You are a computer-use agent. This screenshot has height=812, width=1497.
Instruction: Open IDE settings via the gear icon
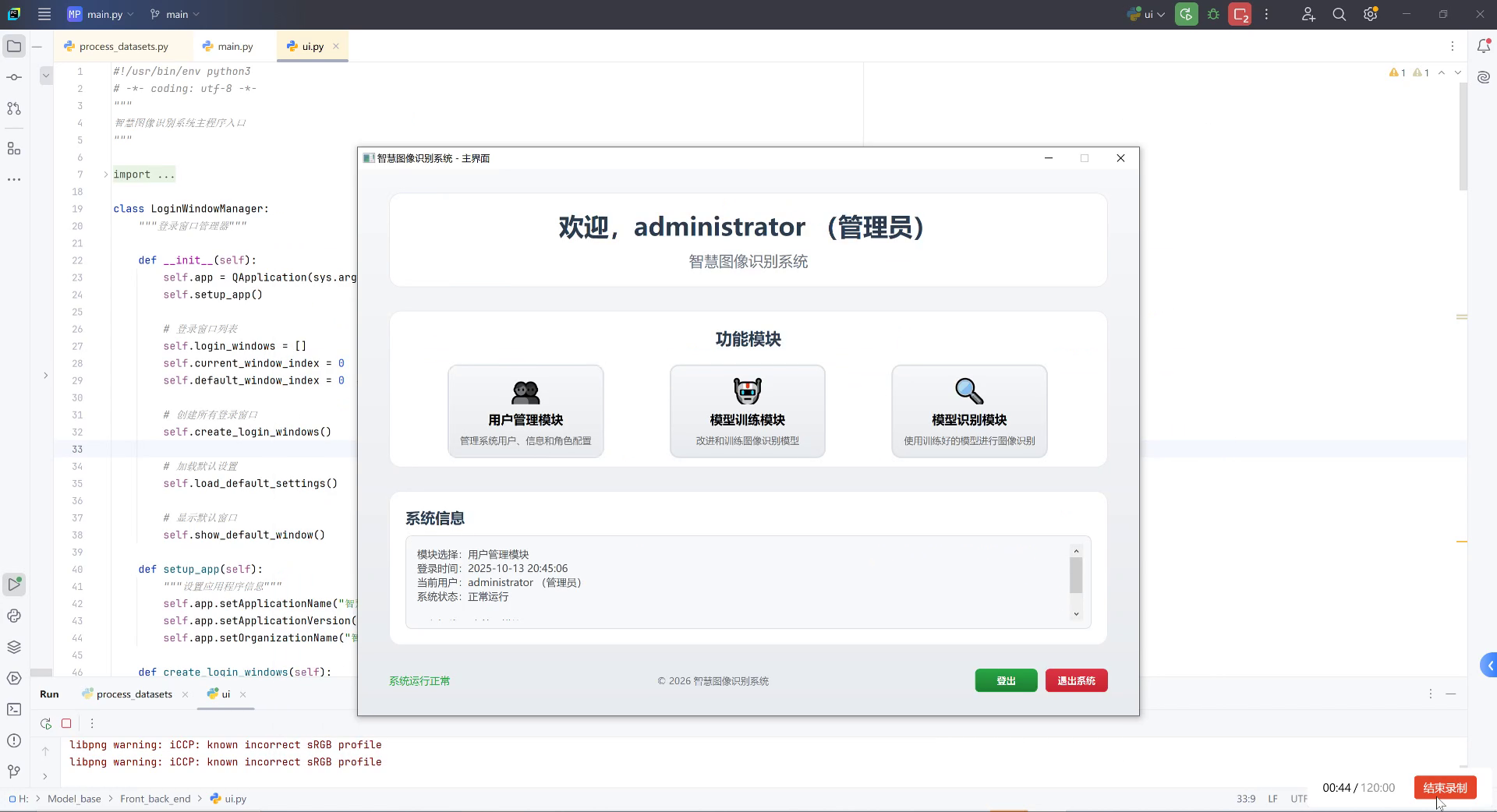click(x=1370, y=14)
